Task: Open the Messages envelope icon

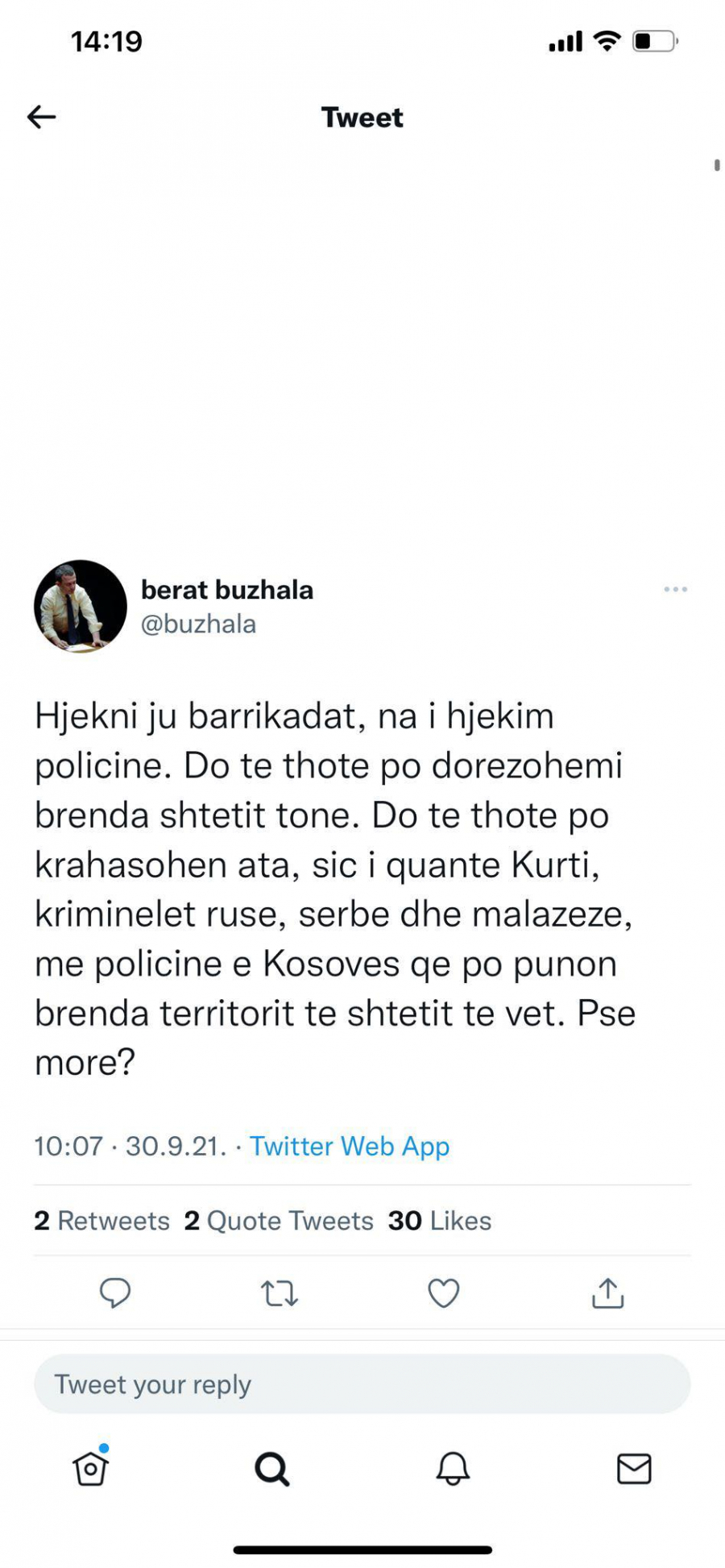Action: coord(634,1468)
